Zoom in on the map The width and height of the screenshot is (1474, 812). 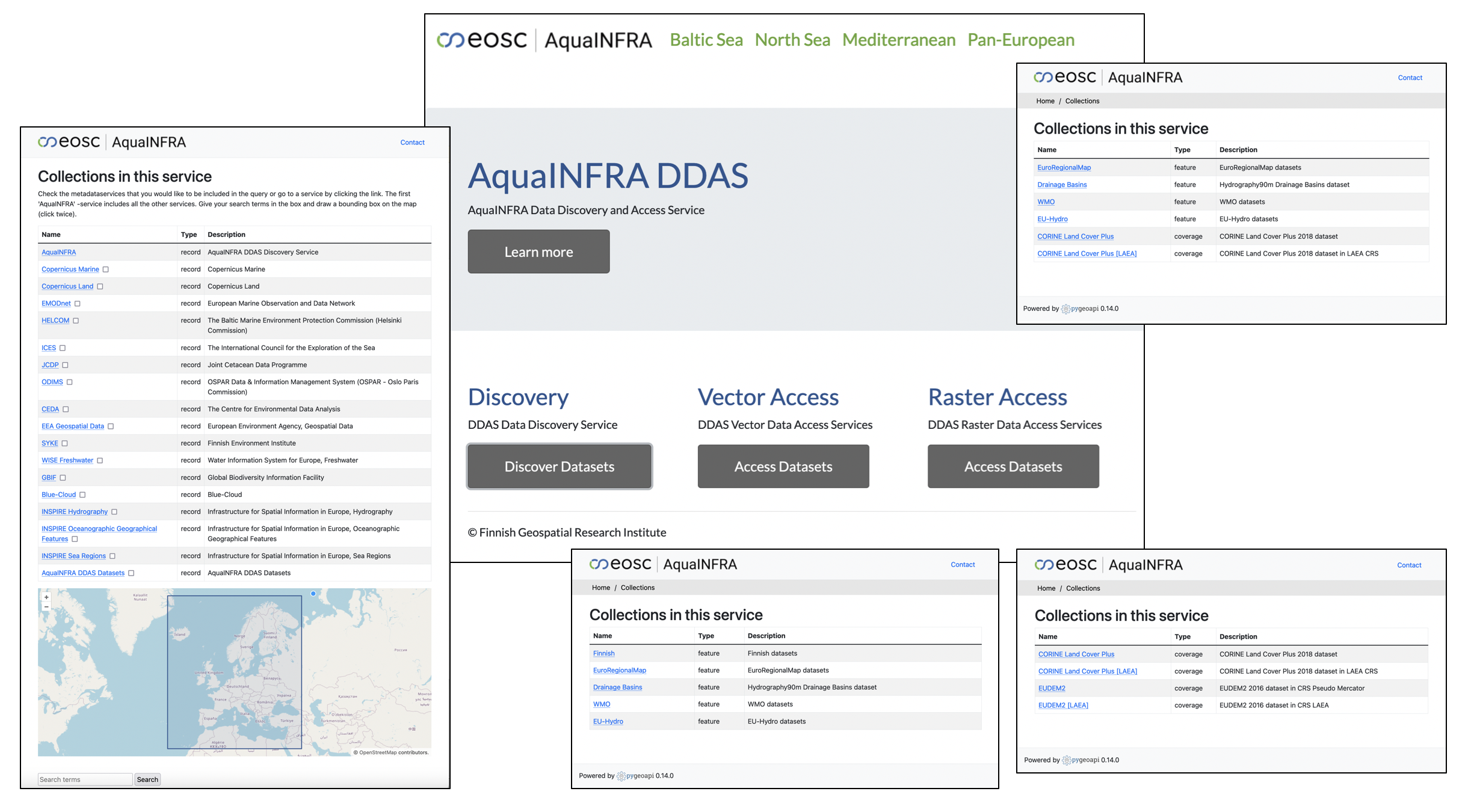pos(46,597)
